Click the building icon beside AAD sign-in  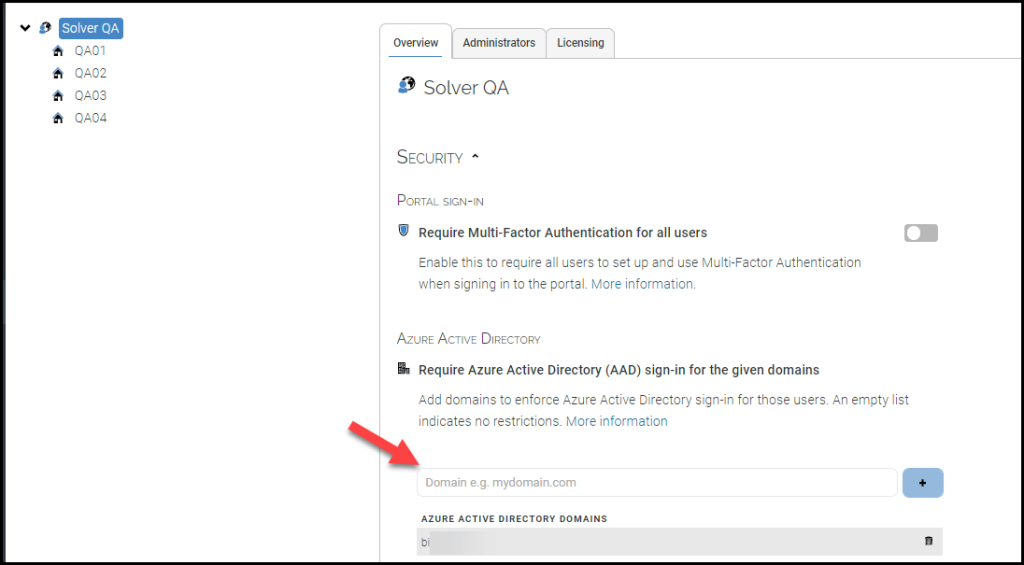tap(404, 369)
